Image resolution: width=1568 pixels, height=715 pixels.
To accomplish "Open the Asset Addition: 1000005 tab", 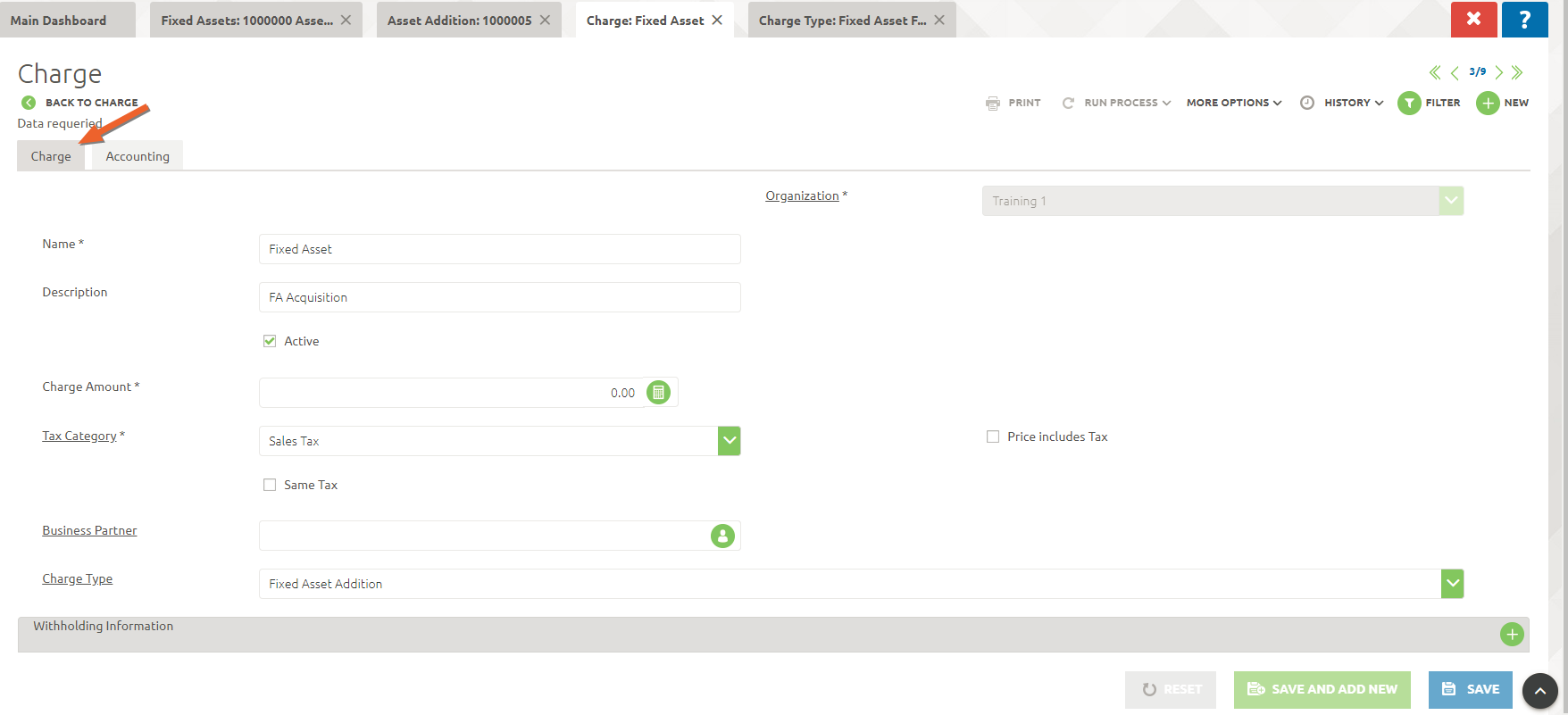I will pyautogui.click(x=459, y=20).
